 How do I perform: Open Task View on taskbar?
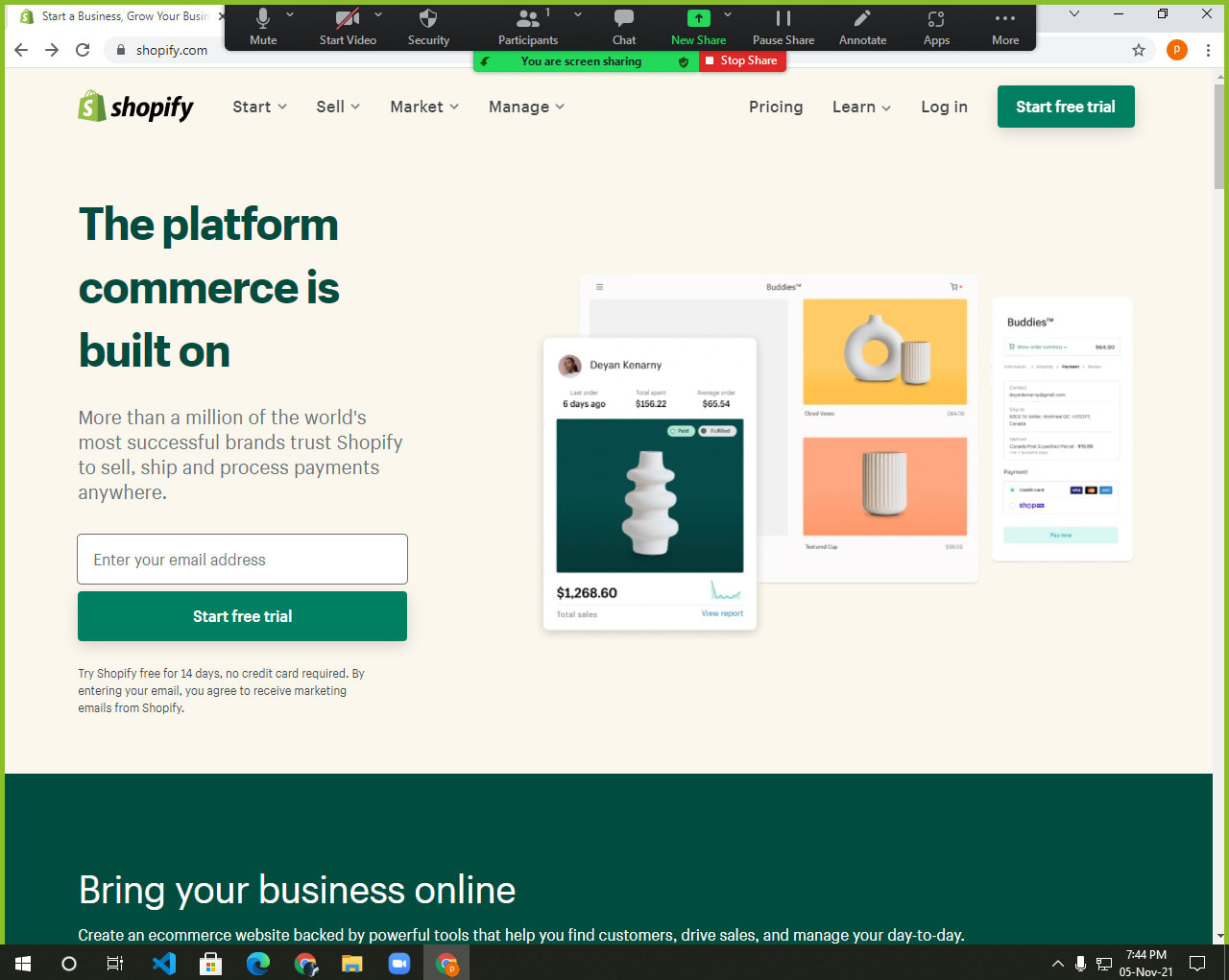(x=114, y=963)
